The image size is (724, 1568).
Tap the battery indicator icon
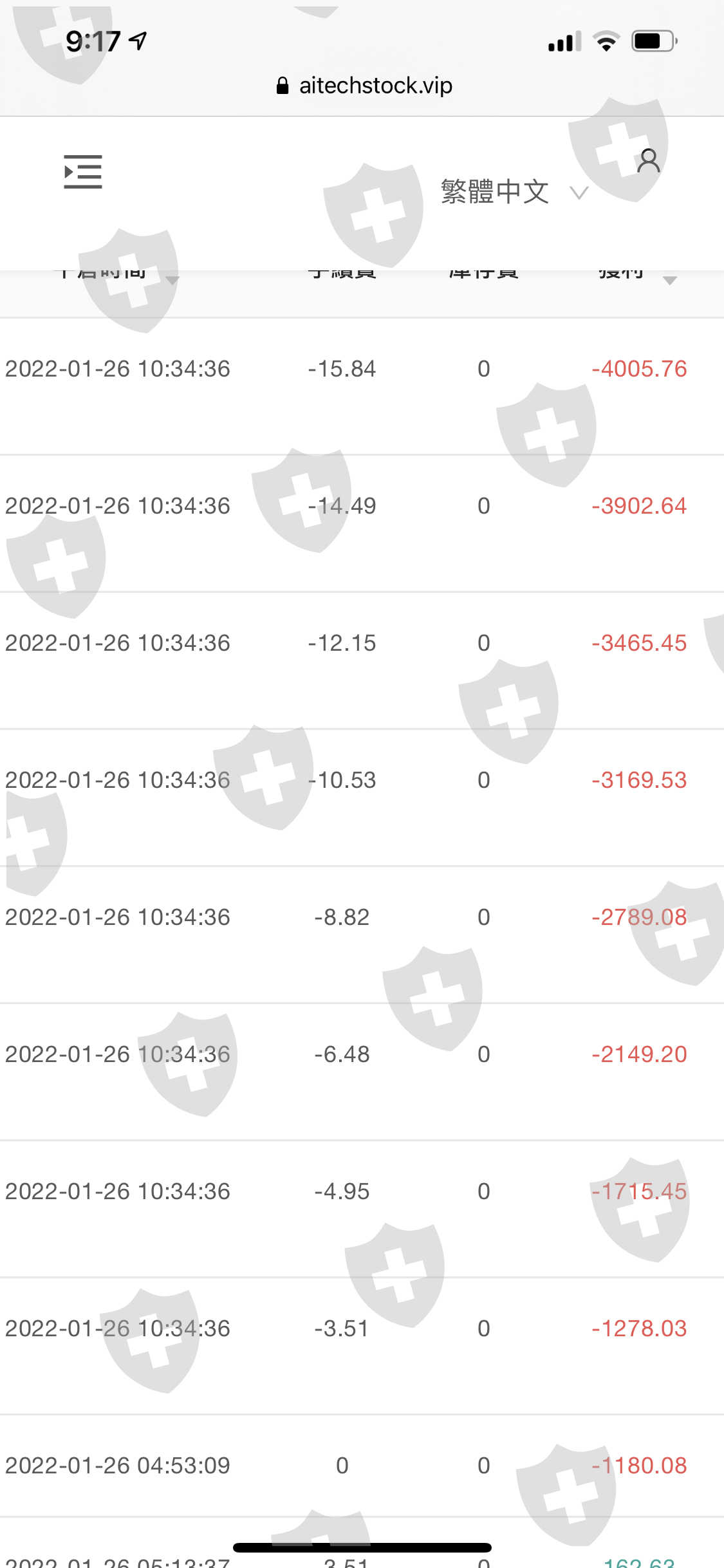tap(654, 42)
